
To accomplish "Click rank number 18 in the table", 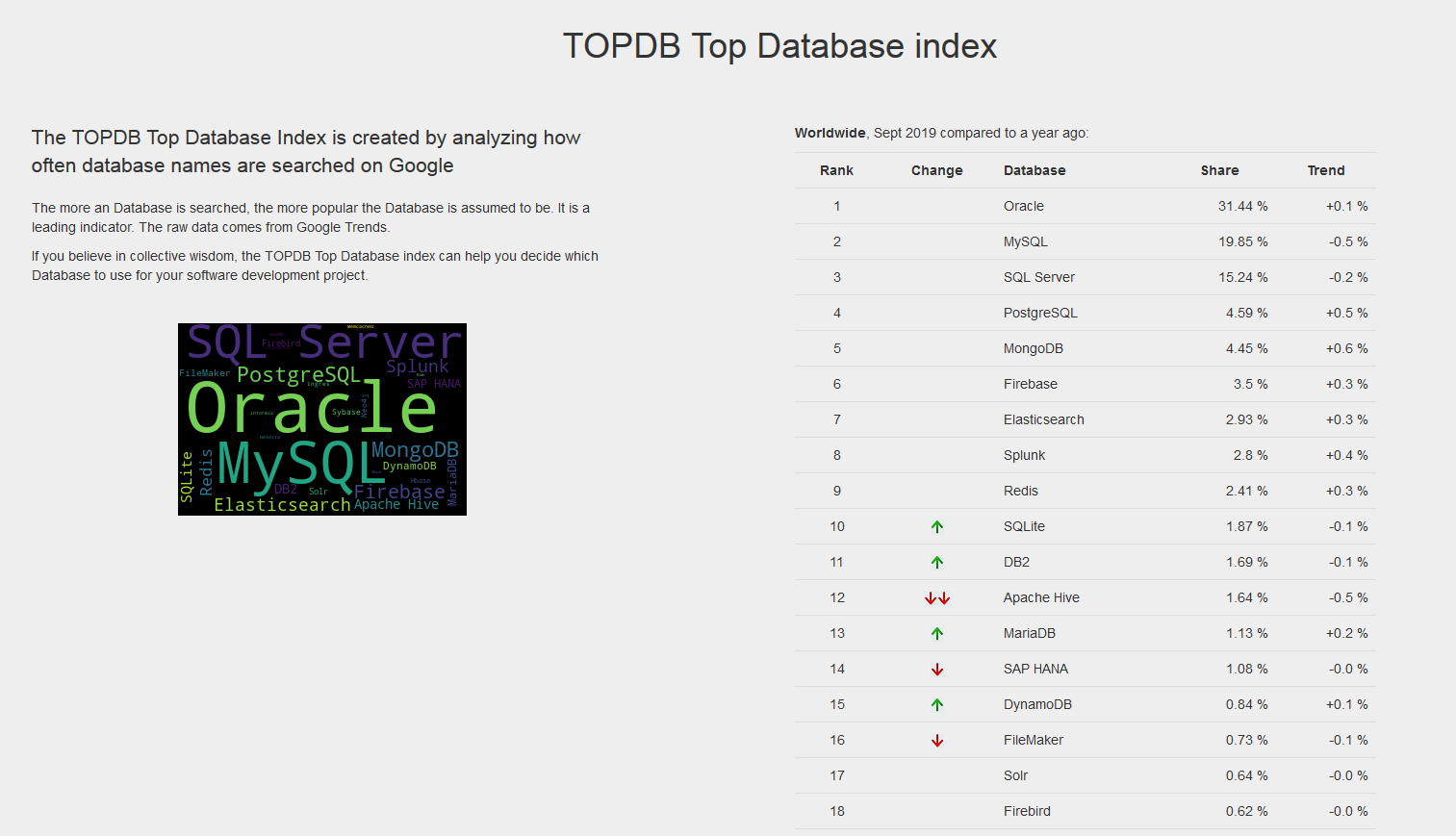I will click(x=837, y=811).
